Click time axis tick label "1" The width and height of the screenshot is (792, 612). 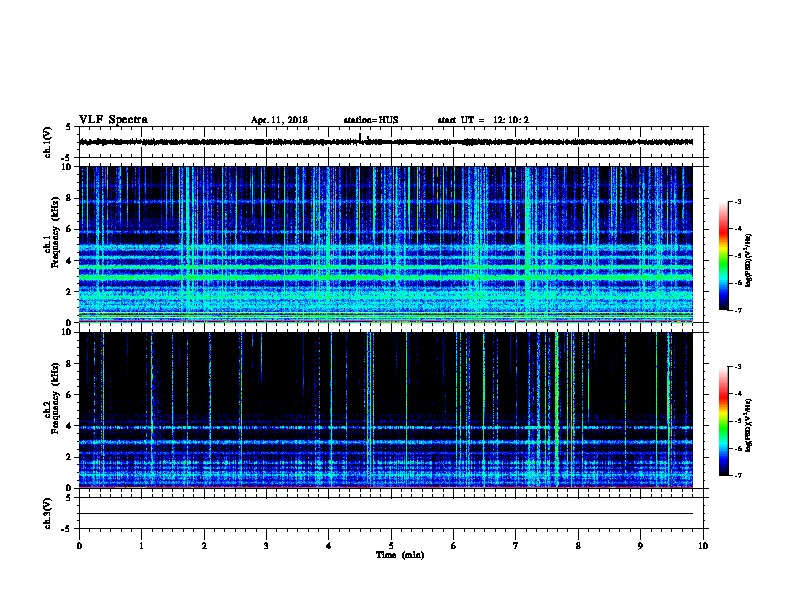[x=141, y=546]
